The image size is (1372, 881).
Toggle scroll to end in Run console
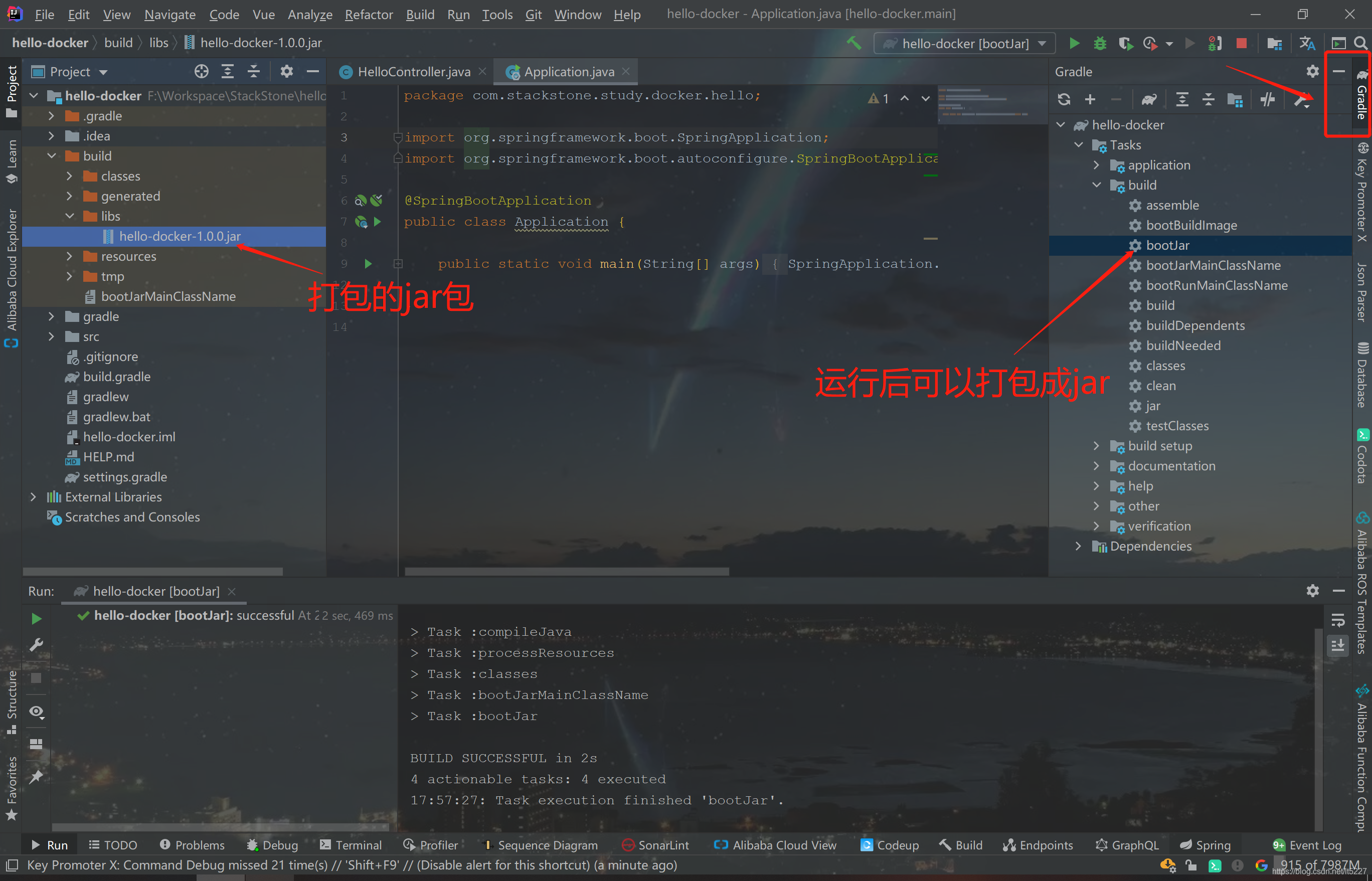1338,645
